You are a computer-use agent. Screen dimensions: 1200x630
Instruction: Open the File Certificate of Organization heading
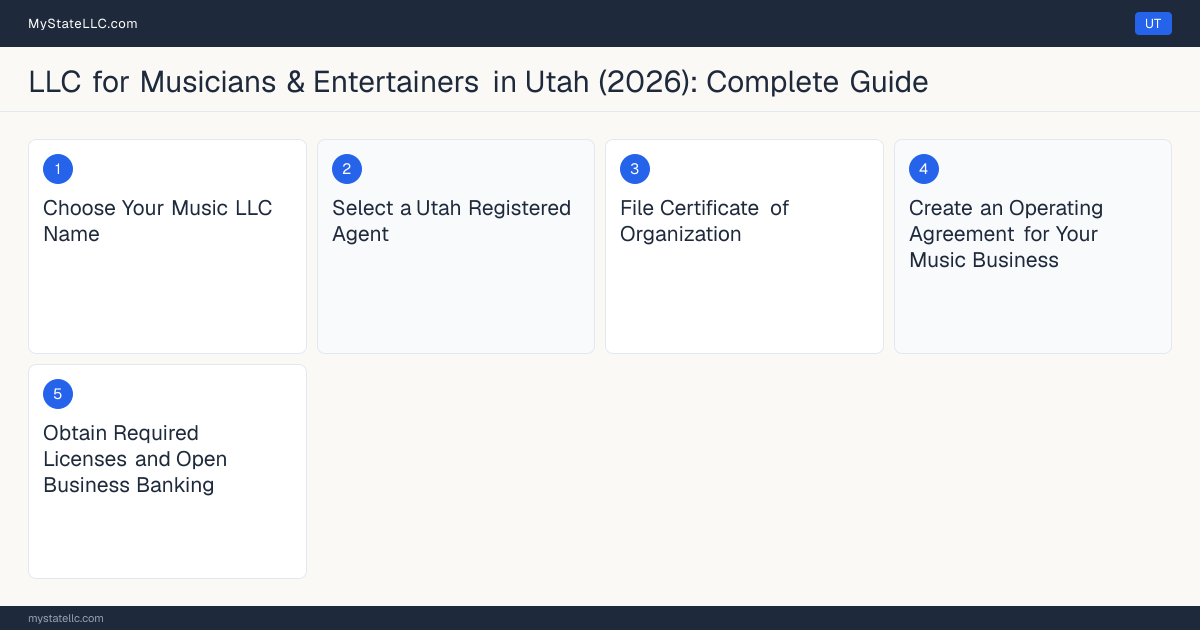coord(704,221)
